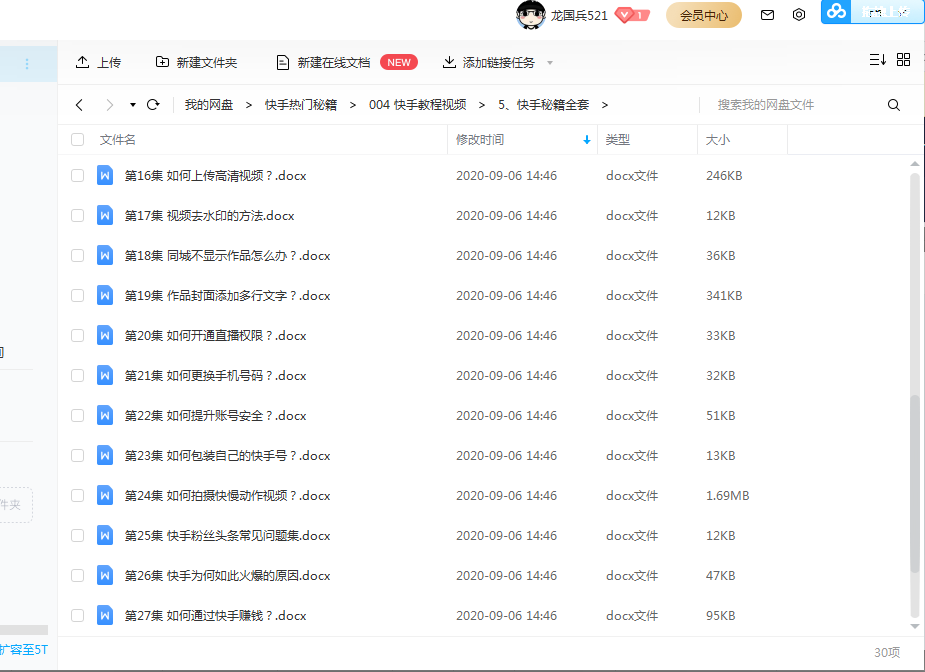Click the docx icon of 第23集 如何包装自己的快手号
This screenshot has width=925, height=672.
coord(105,455)
